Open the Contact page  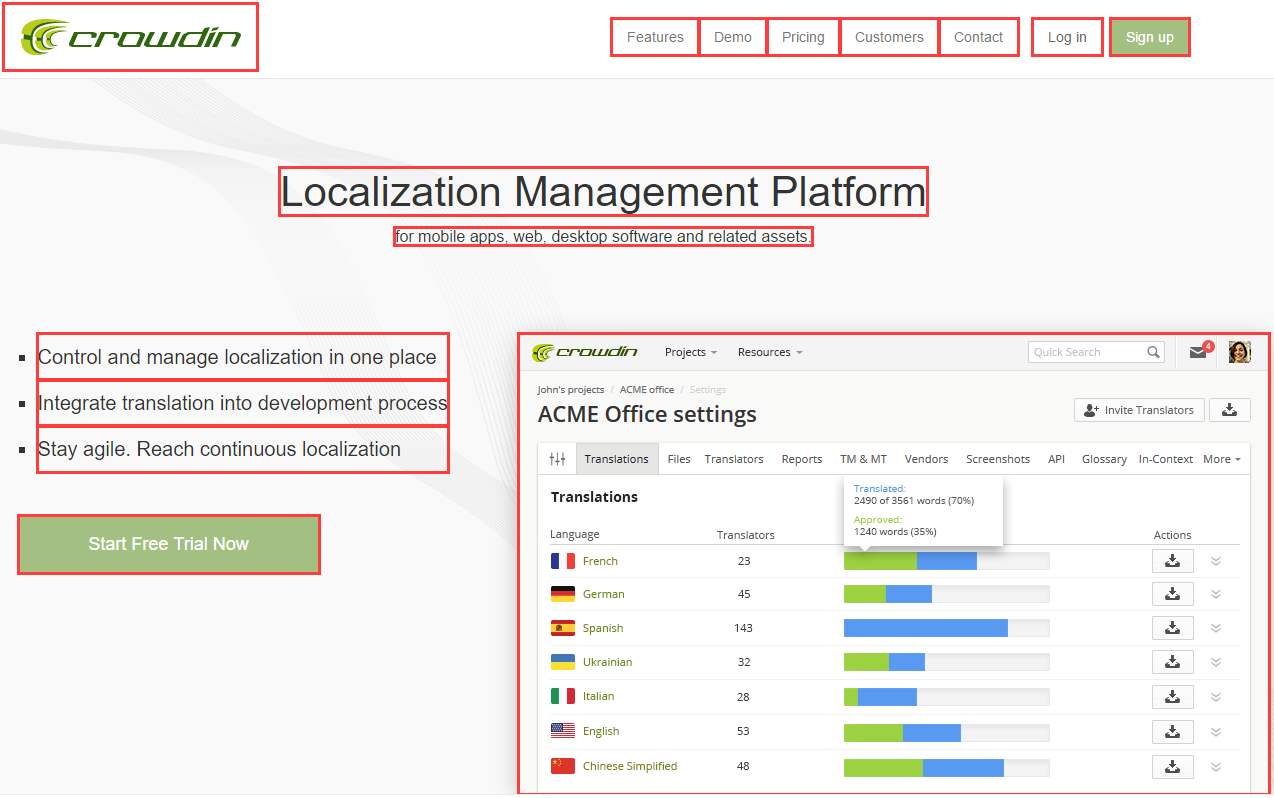point(978,37)
